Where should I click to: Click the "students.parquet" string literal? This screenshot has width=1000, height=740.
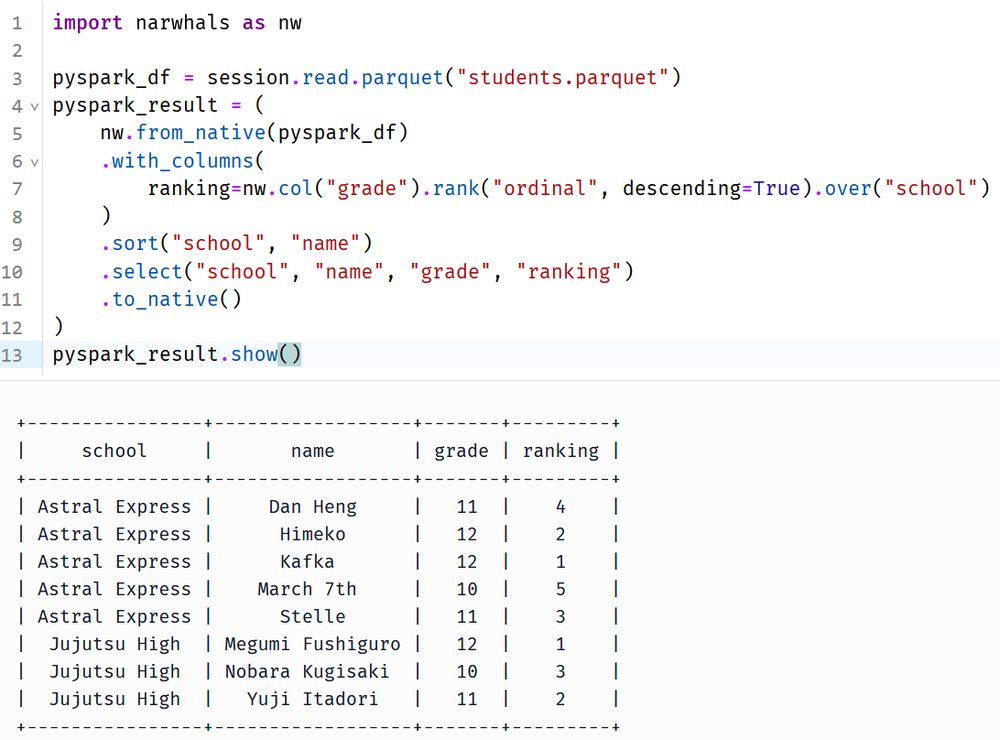(563, 78)
